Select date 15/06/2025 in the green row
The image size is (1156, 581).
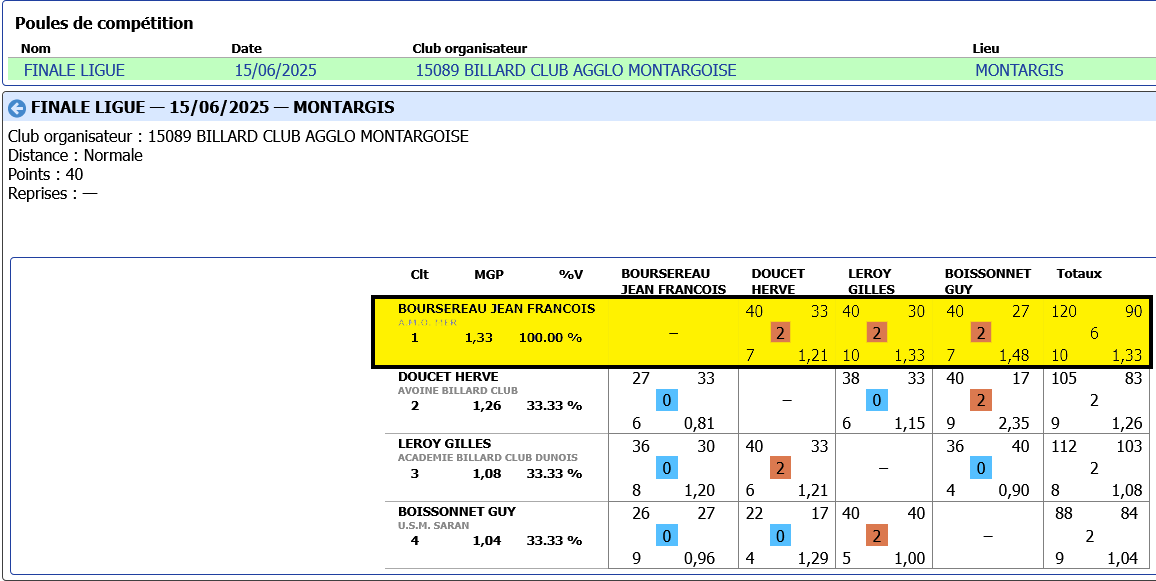point(275,70)
